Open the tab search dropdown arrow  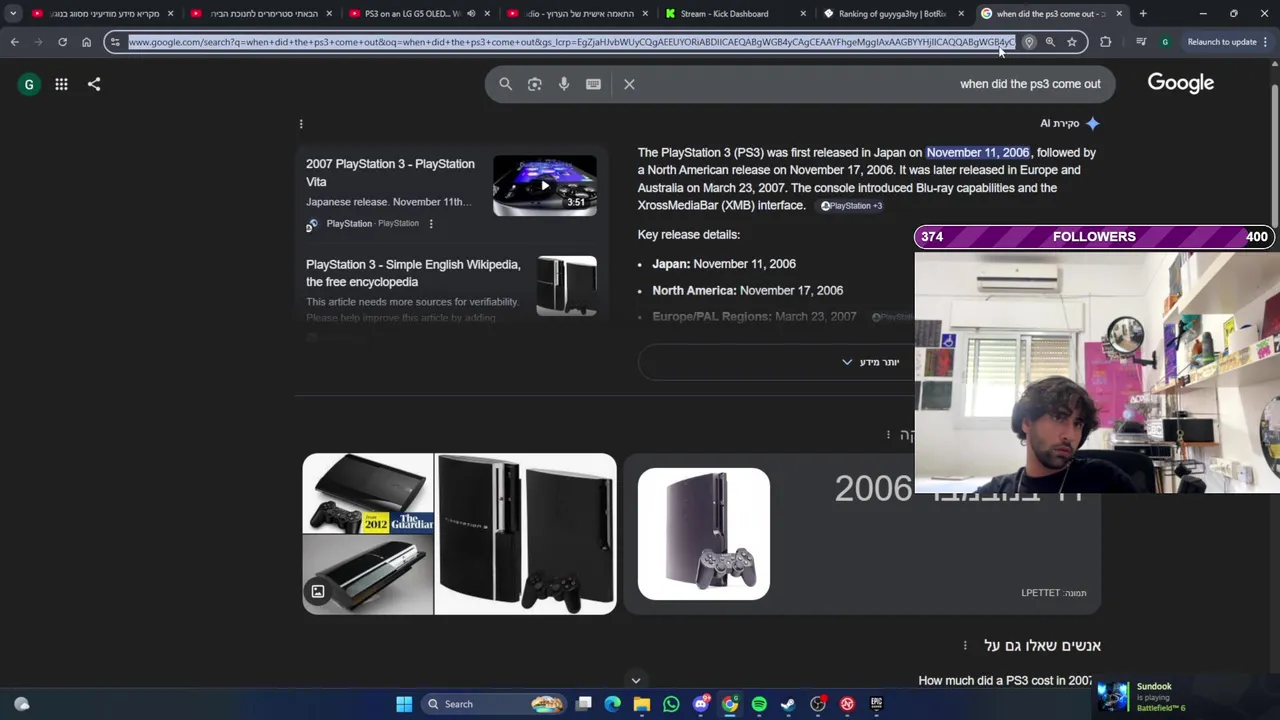13,14
